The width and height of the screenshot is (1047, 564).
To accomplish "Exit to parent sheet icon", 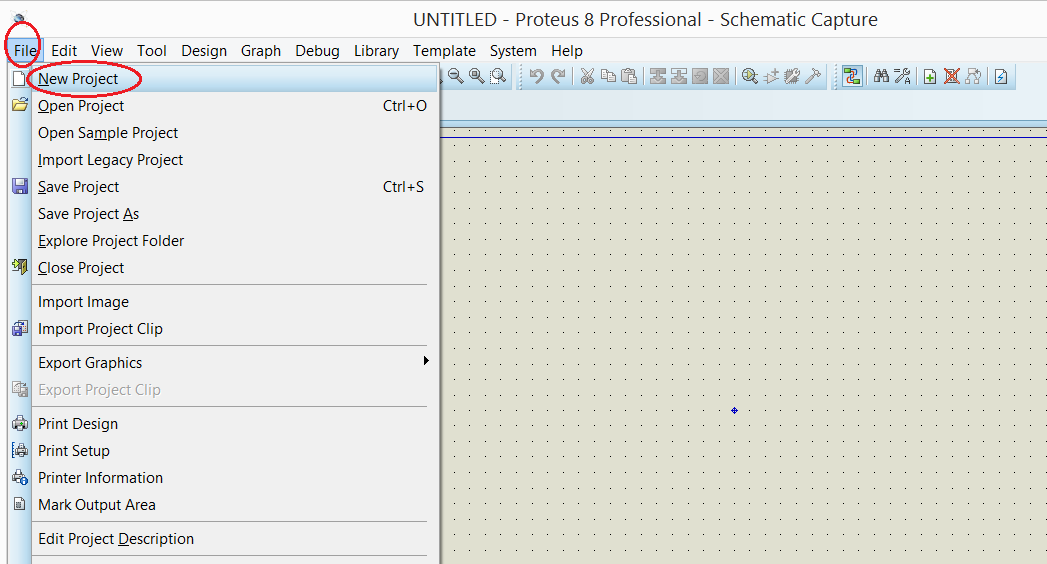I will point(974,76).
